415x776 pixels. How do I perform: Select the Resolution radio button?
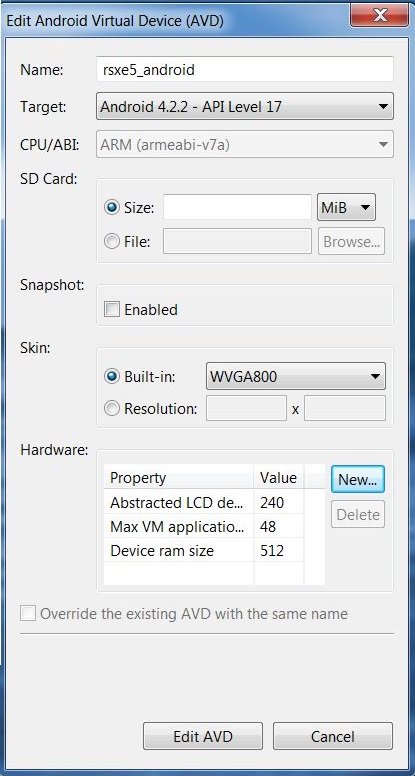coord(112,409)
